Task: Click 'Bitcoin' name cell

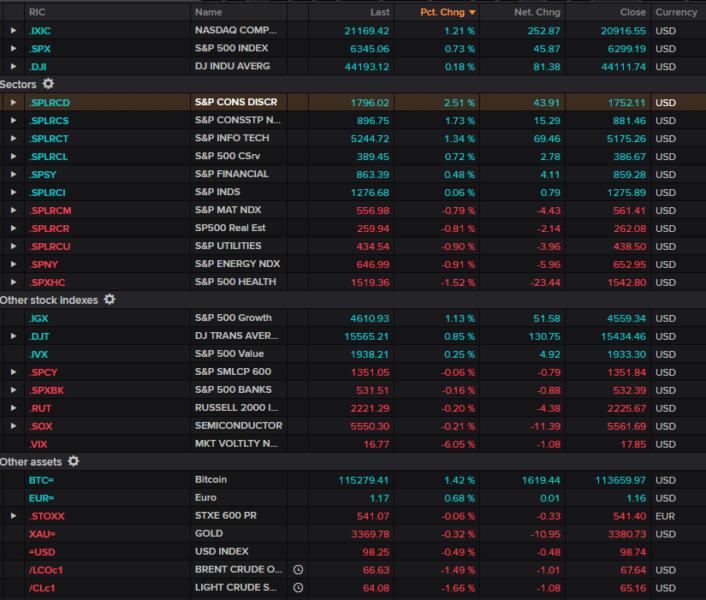Action: click(x=211, y=480)
